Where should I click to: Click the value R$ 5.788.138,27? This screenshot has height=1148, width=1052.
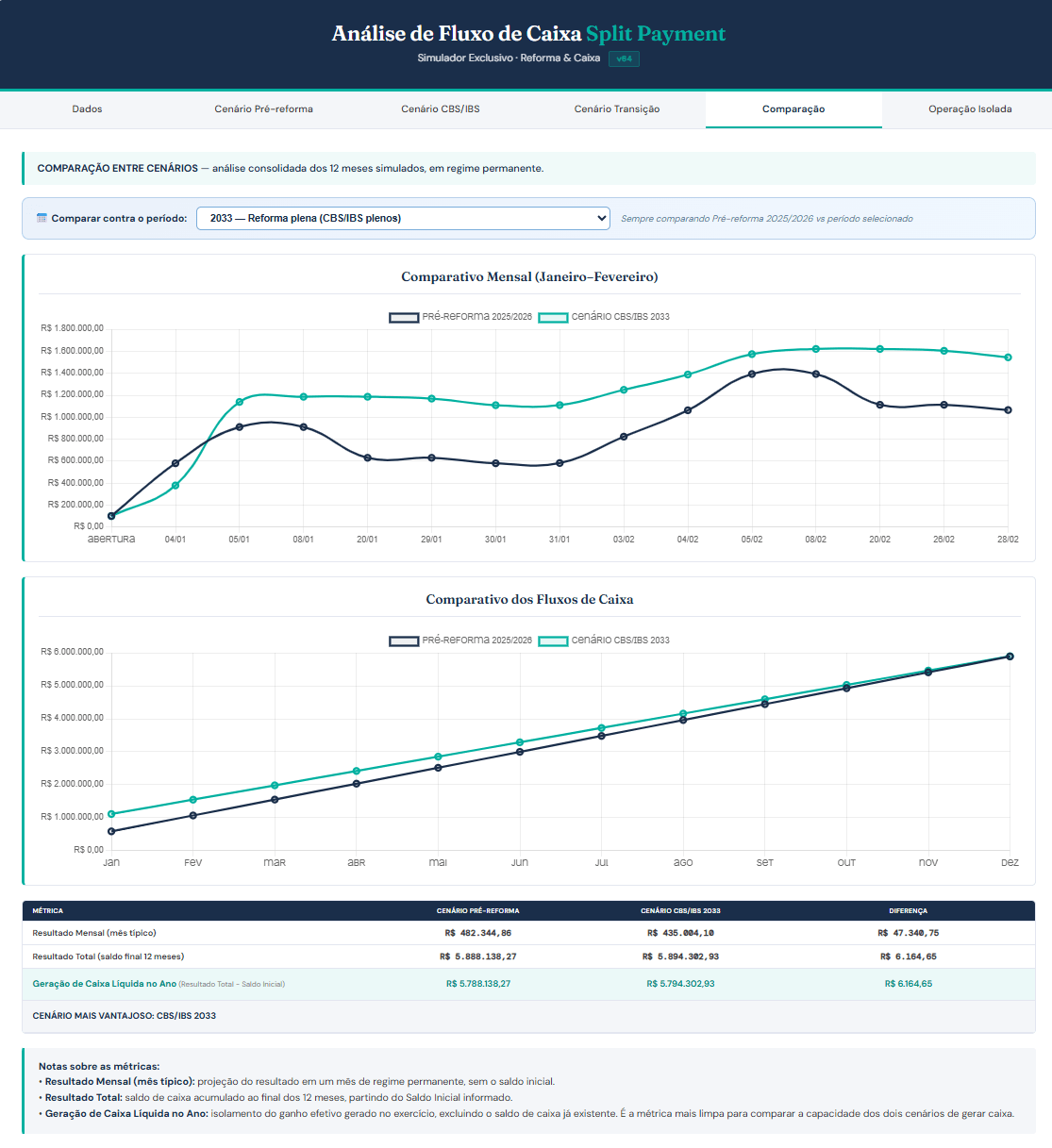pyautogui.click(x=477, y=984)
